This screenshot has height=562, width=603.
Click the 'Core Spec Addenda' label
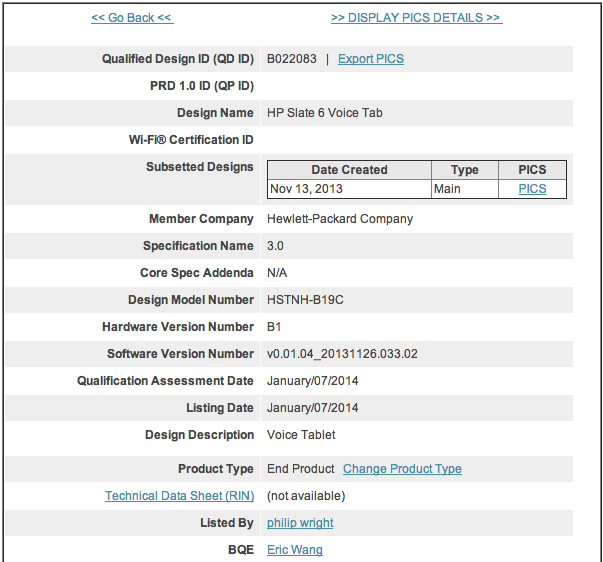tap(197, 273)
